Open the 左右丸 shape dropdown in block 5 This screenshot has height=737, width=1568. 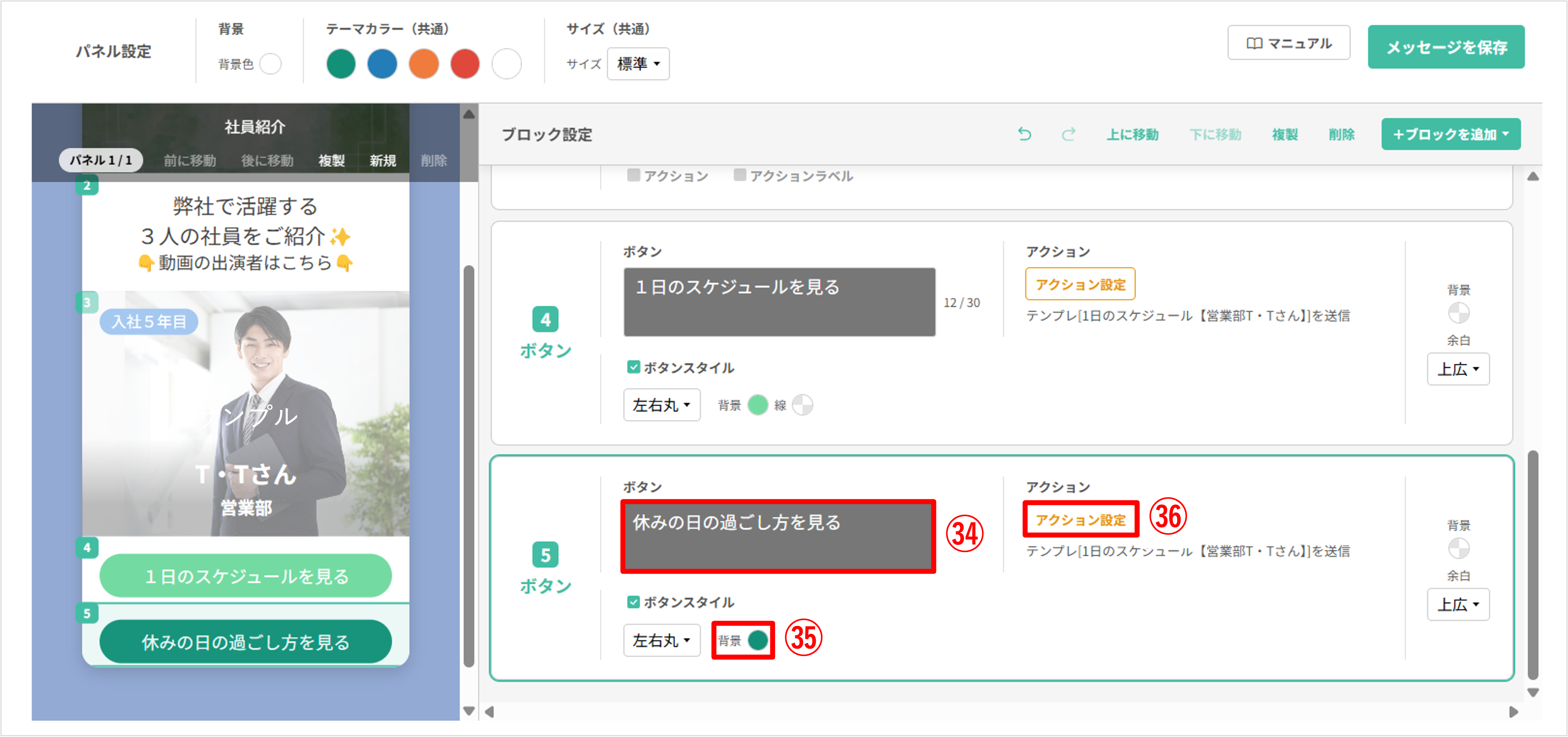(x=661, y=640)
